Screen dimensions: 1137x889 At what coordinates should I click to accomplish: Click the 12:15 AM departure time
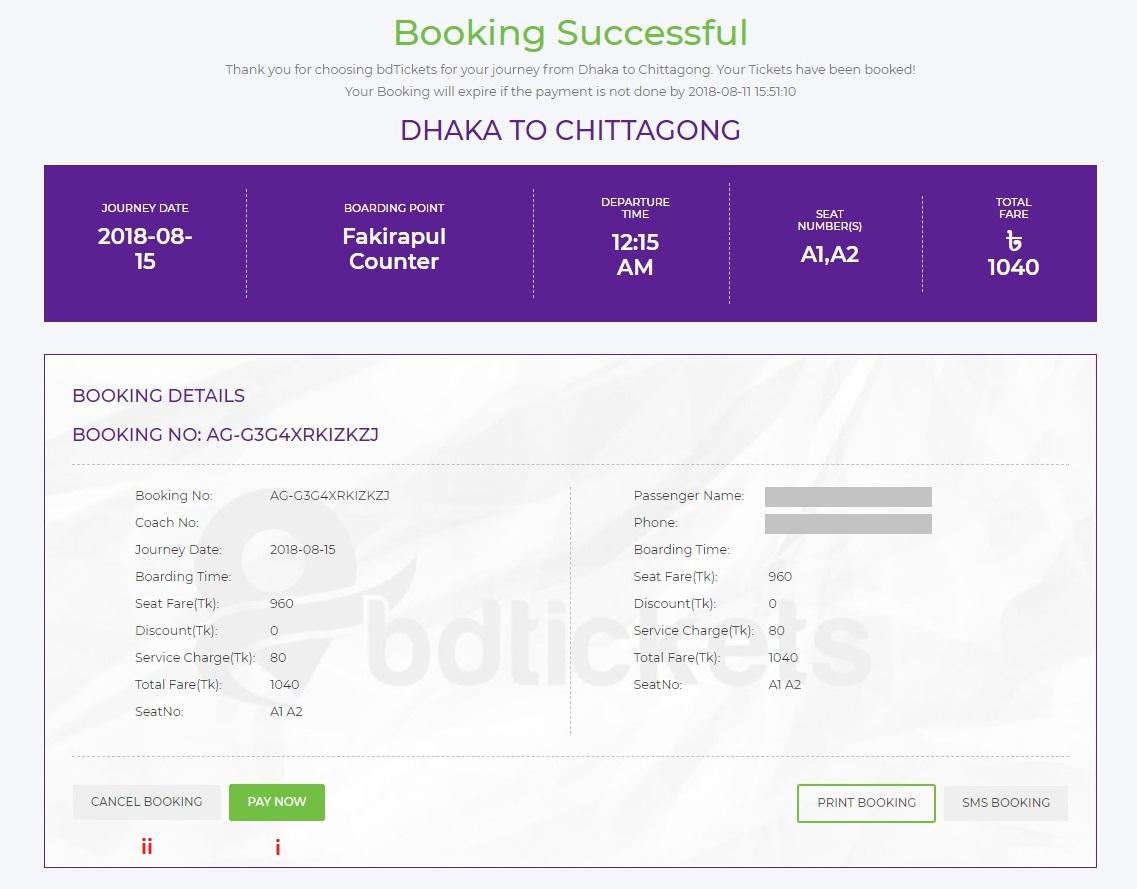635,255
